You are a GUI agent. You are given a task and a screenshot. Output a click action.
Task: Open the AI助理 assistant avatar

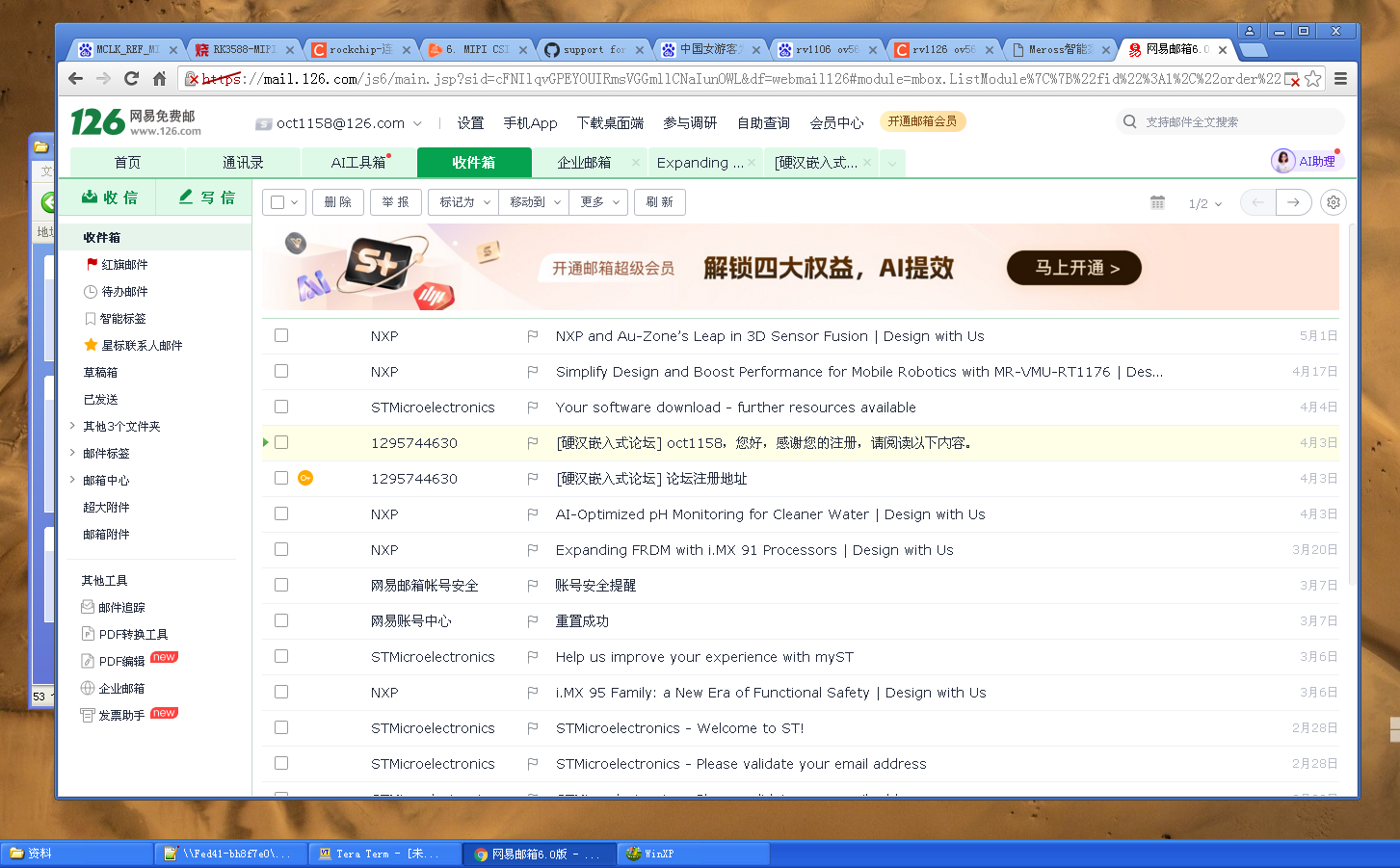(1282, 161)
